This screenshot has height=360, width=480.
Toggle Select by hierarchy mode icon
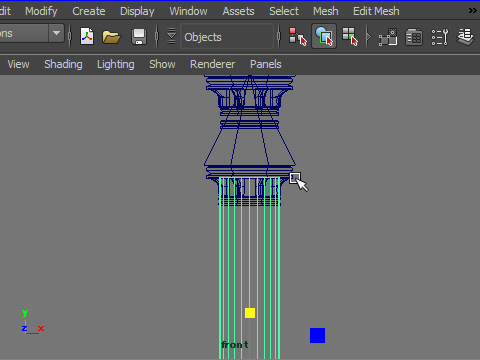(297, 36)
